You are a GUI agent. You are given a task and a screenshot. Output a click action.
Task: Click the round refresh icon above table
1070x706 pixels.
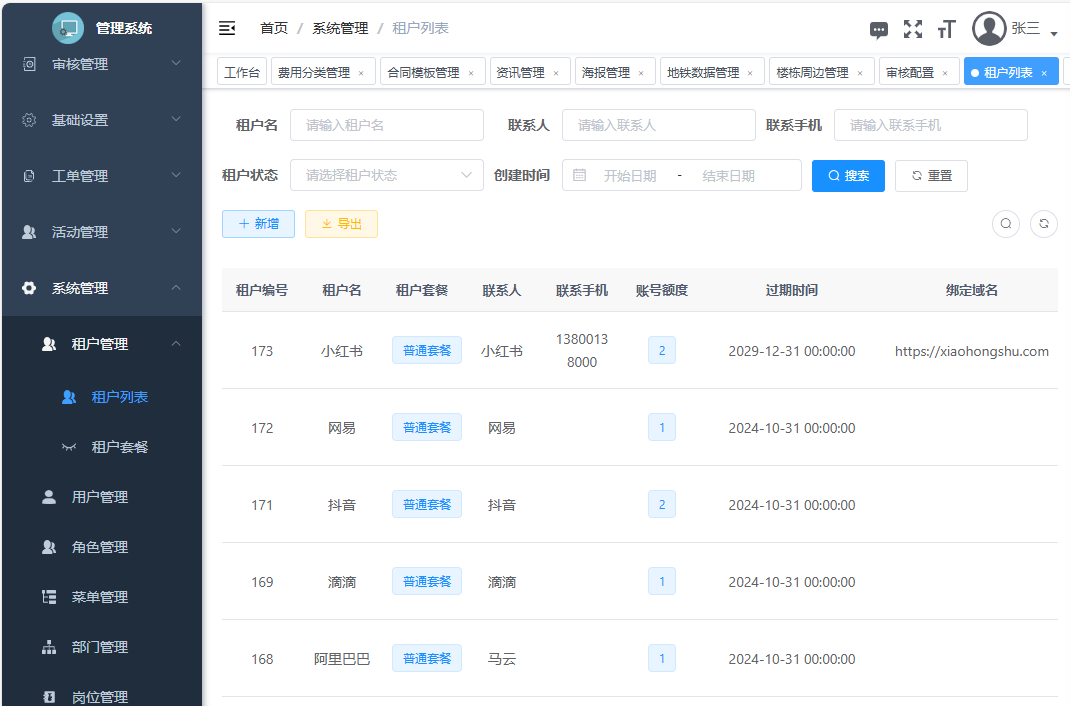(1043, 224)
